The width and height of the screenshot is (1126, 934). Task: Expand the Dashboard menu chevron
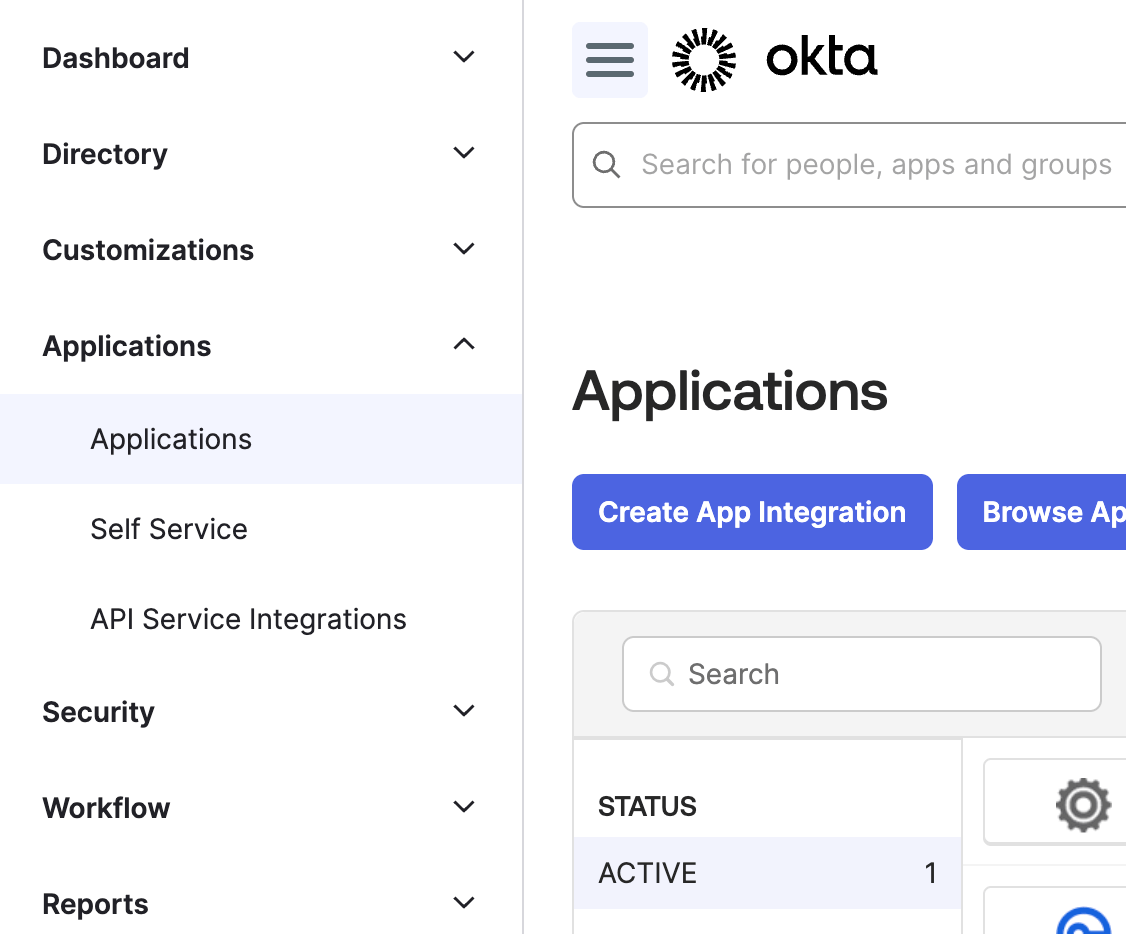[464, 57]
